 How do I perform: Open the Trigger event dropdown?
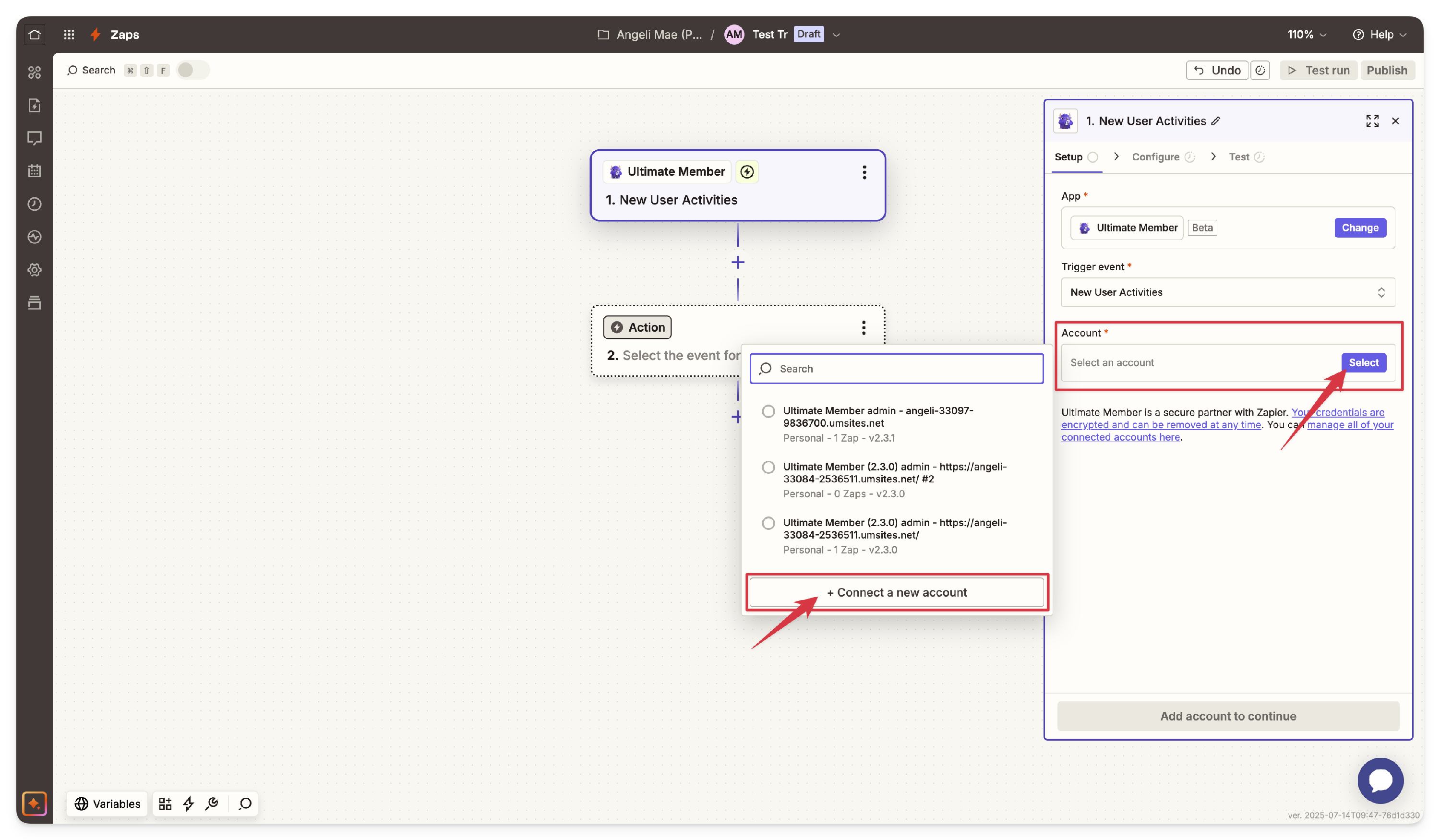click(x=1227, y=292)
